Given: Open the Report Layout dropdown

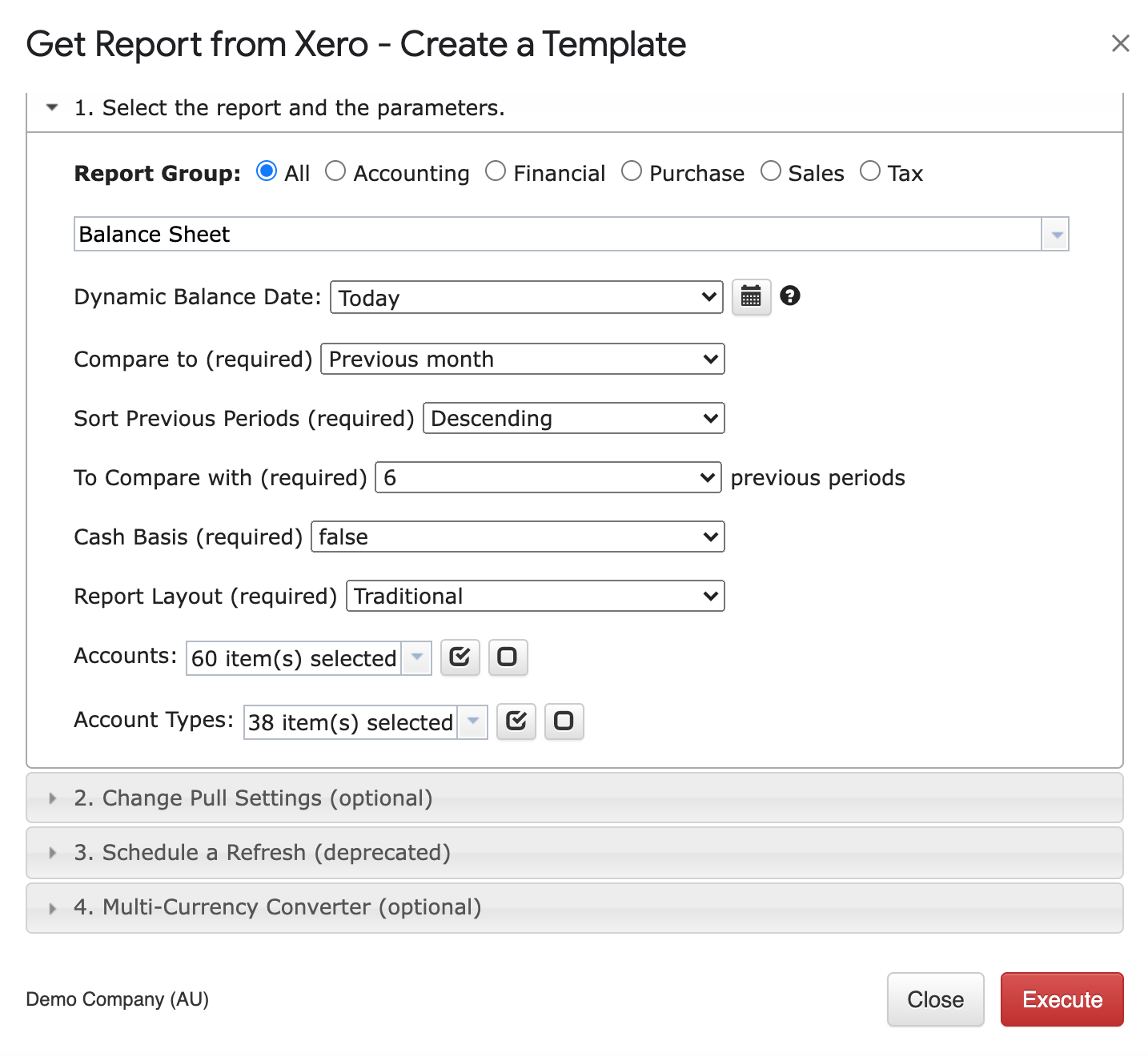Looking at the screenshot, I should click(535, 596).
